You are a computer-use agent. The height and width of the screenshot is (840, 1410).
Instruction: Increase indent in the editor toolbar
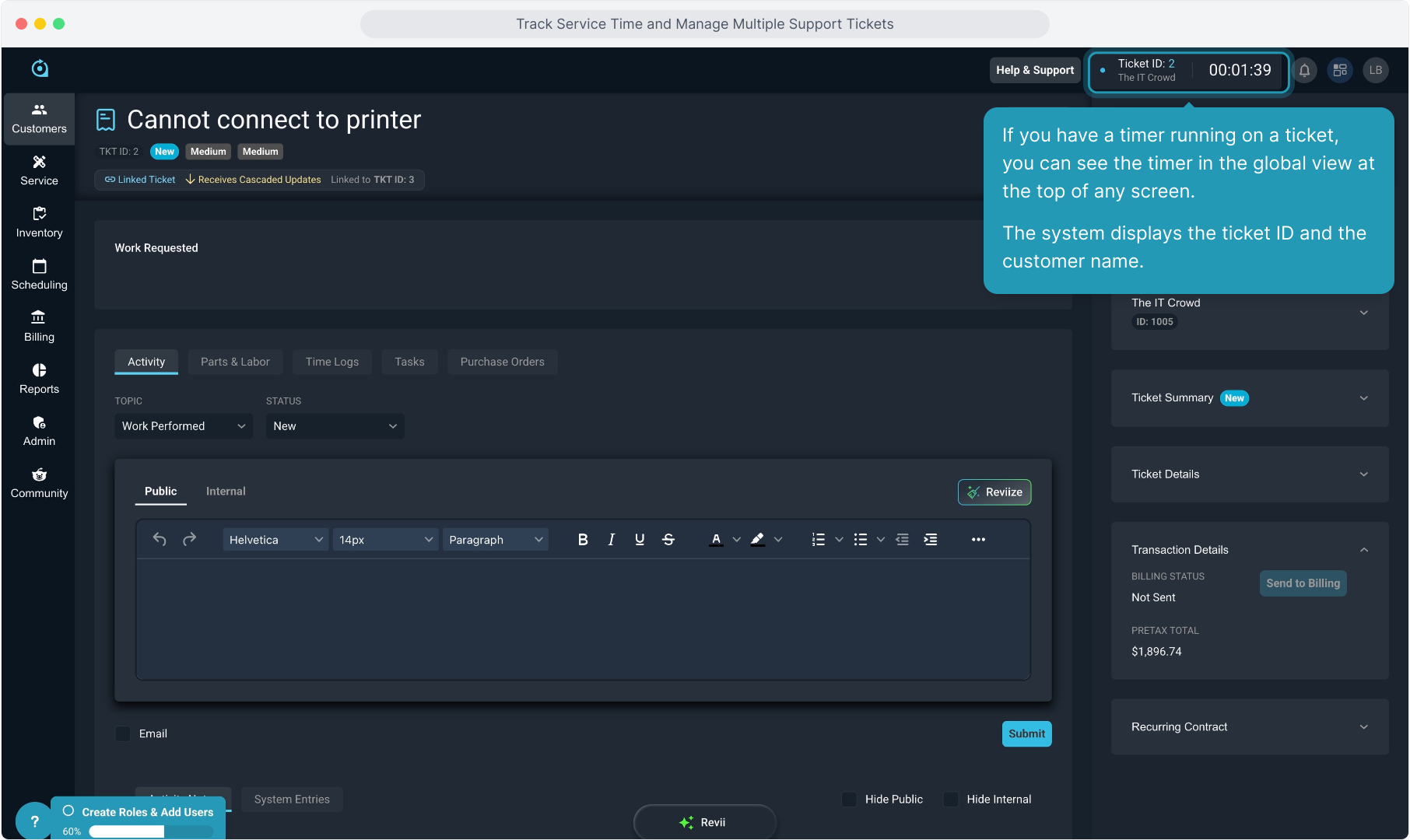931,540
